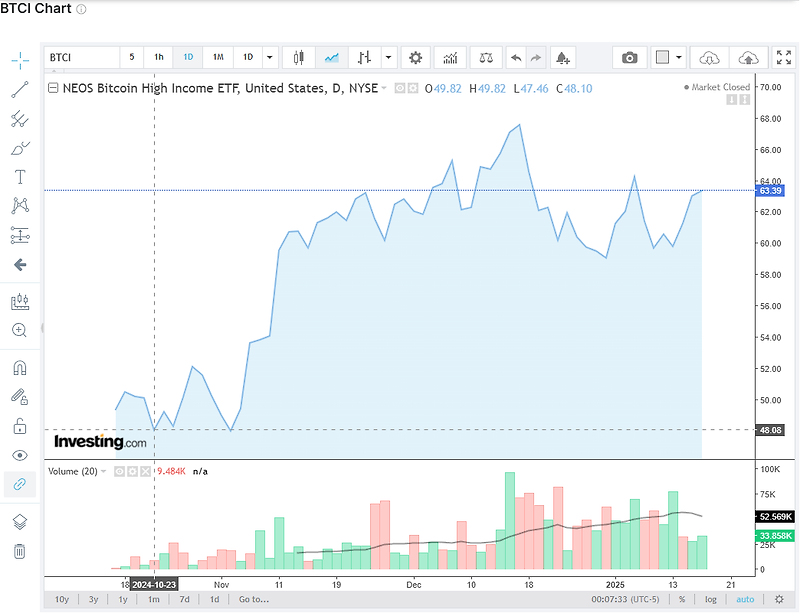This screenshot has height=613, width=800.
Task: Toggle hide all drawings eye icon
Action: tap(19, 456)
